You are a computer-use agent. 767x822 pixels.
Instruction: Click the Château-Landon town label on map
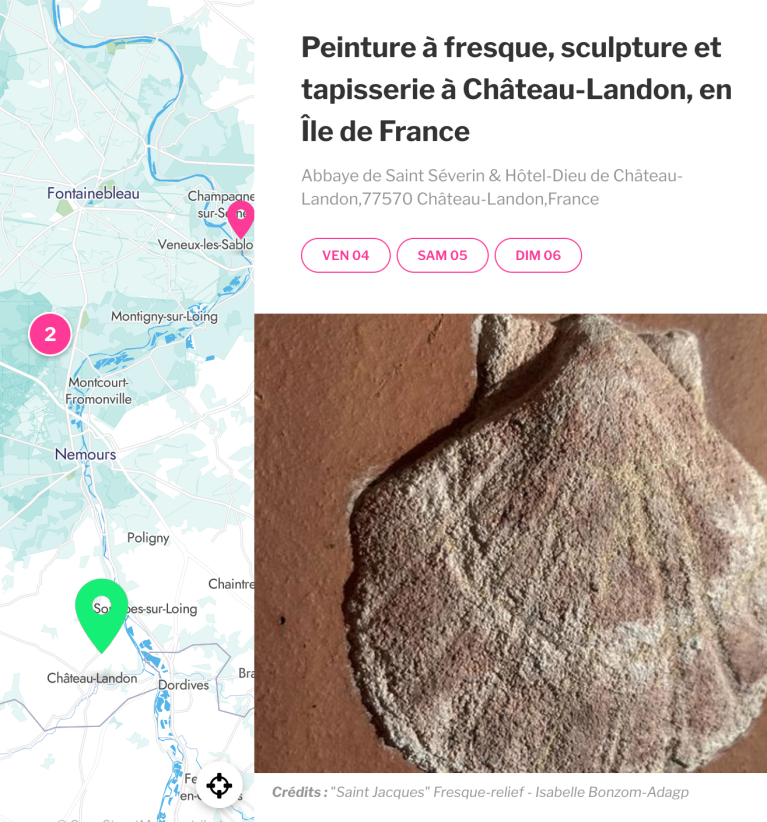pyautogui.click(x=92, y=678)
